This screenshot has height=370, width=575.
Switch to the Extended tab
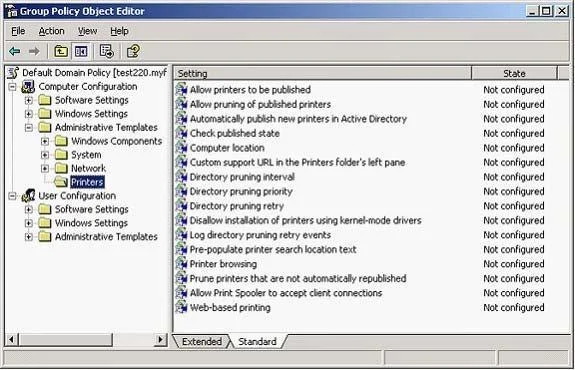(201, 341)
